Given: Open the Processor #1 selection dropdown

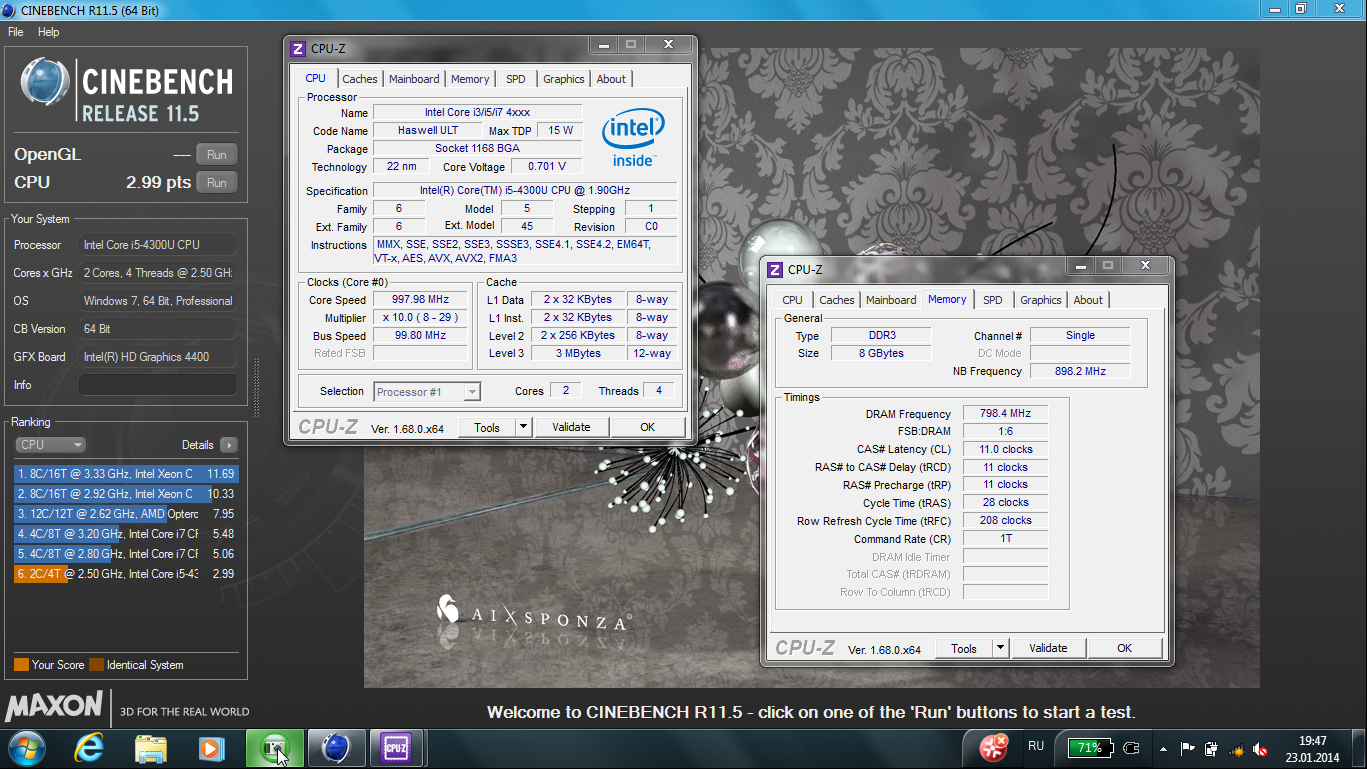Looking at the screenshot, I should 427,392.
